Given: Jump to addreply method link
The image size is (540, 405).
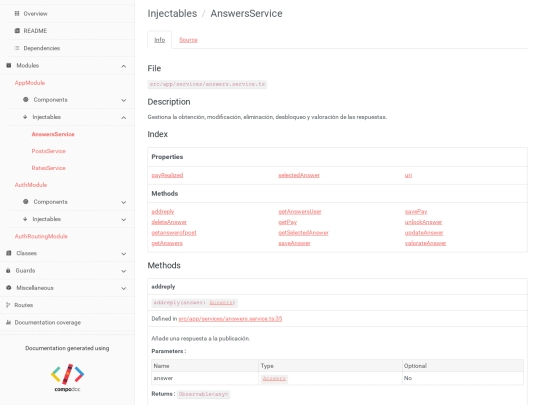Looking at the screenshot, I should coord(163,211).
